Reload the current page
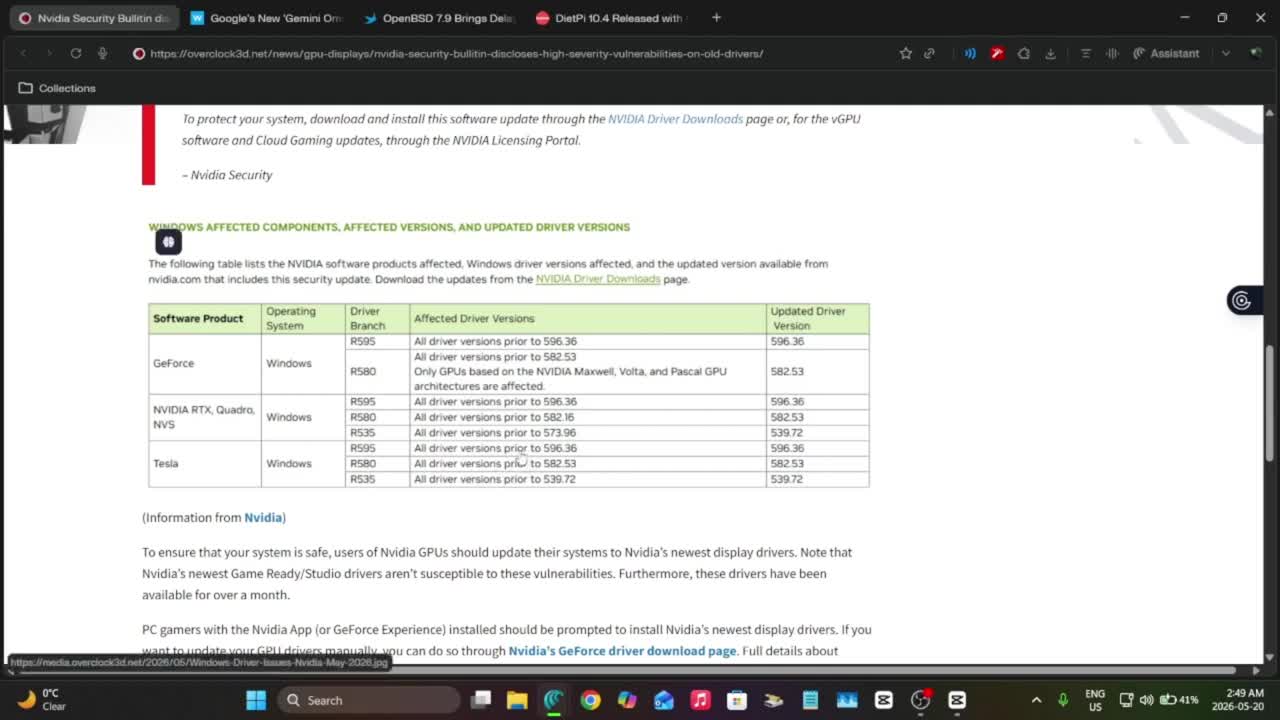This screenshot has width=1280, height=720. [x=76, y=53]
